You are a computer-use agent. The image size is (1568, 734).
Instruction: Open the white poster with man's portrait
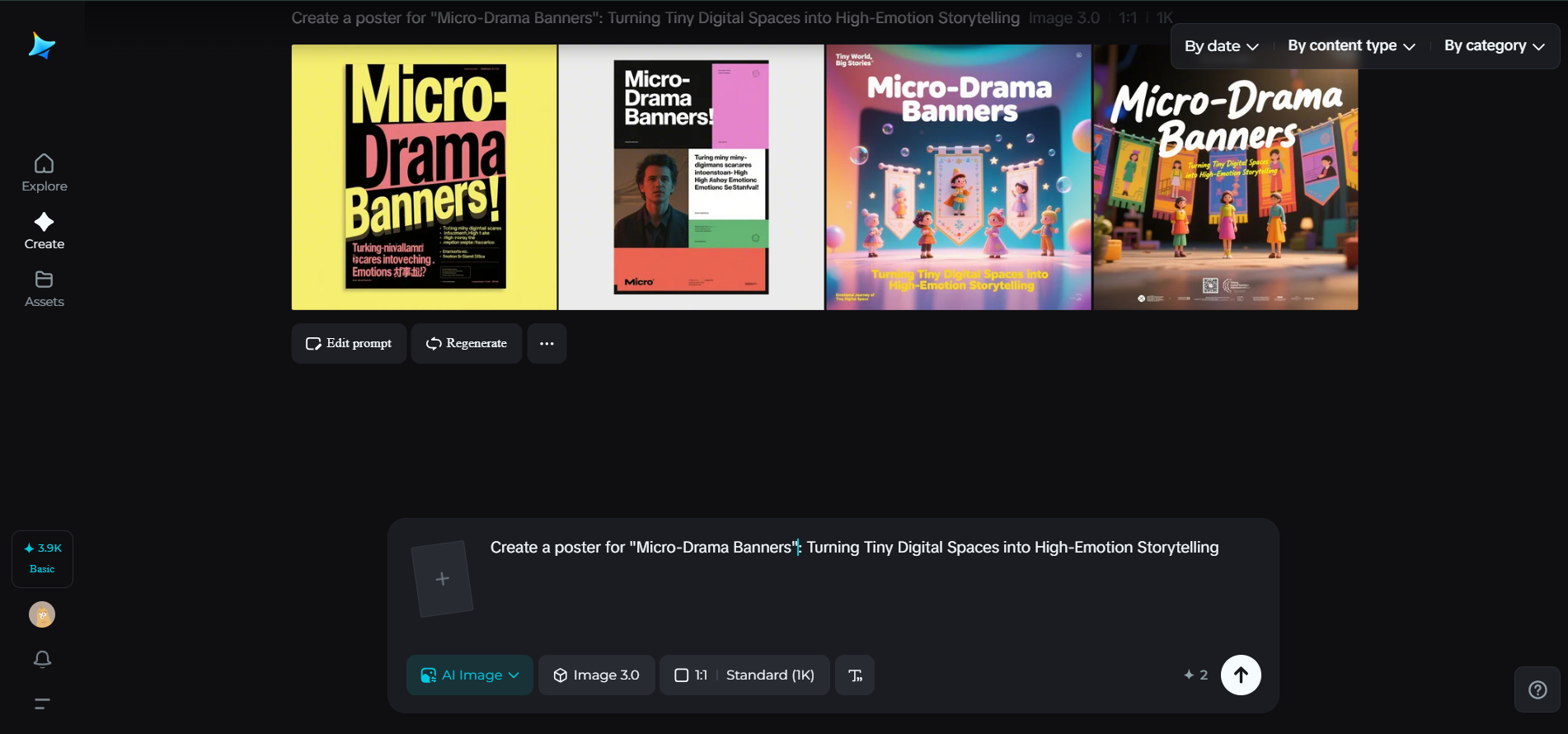(692, 177)
